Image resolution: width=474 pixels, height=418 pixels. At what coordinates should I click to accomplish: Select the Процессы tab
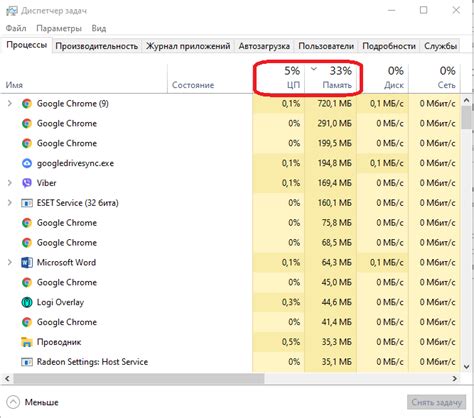27,45
